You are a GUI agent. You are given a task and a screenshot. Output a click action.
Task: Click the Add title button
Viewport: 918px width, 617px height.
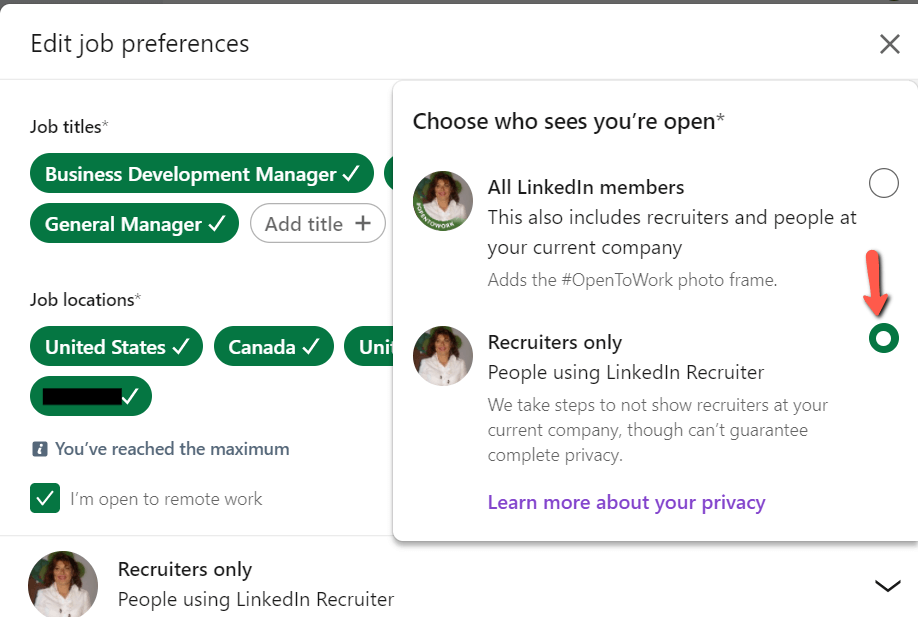coord(318,223)
